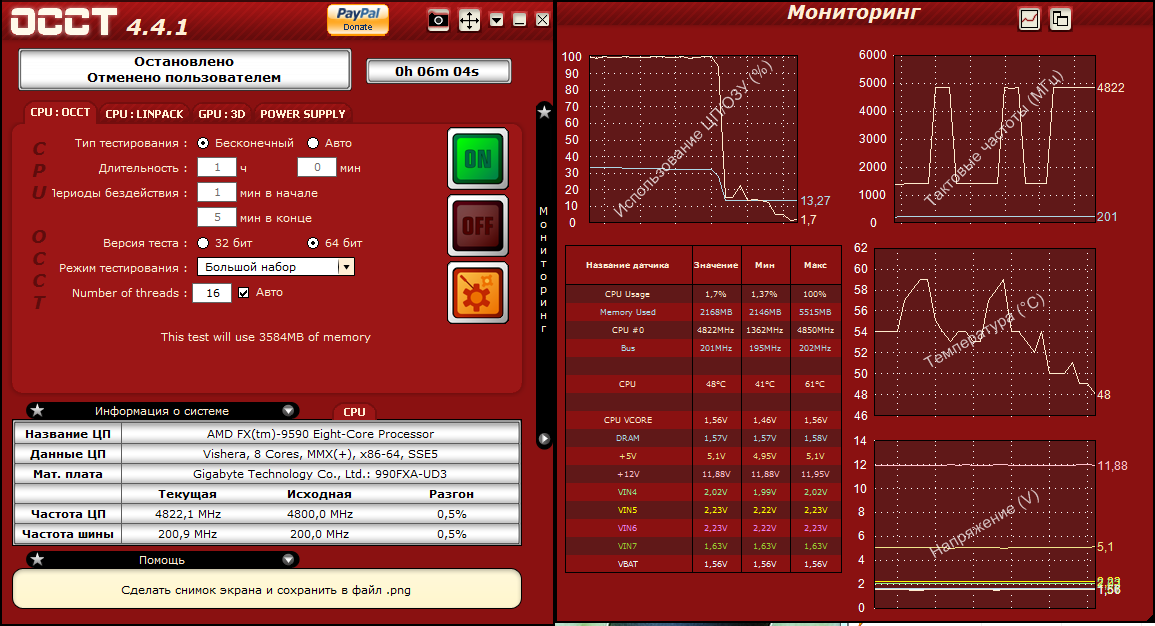1155x626 pixels.
Task: Click the arrow button below Мониторинг strip
Action: coord(544,439)
